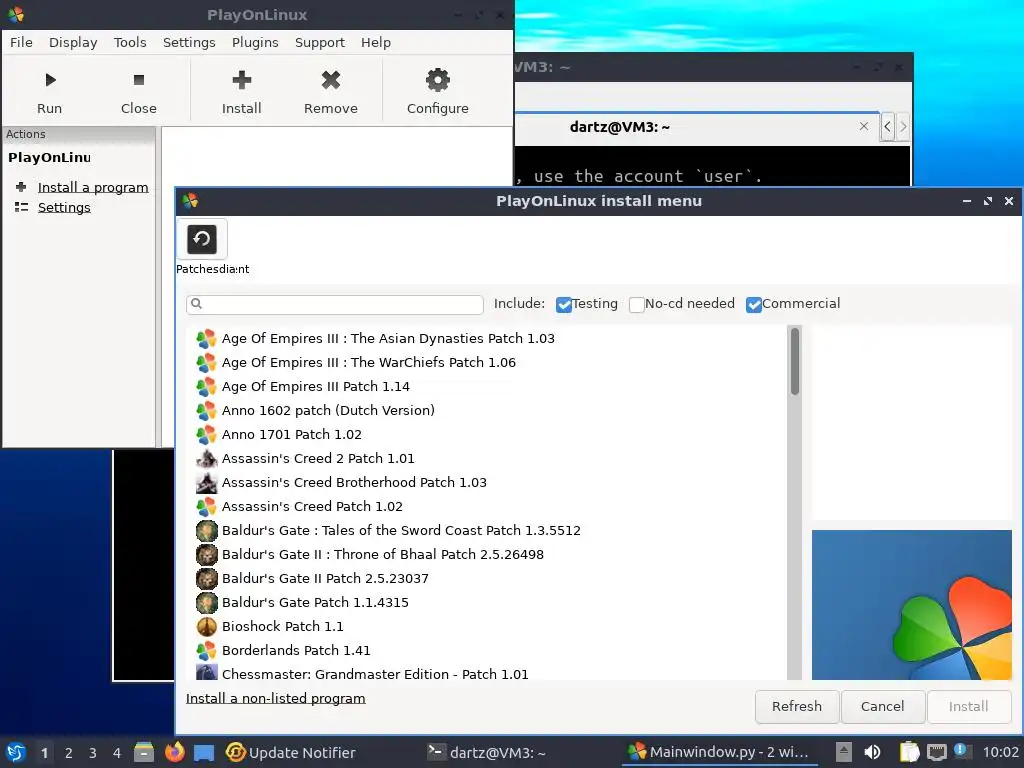Click the display monitor icon in system tray

tap(936, 752)
